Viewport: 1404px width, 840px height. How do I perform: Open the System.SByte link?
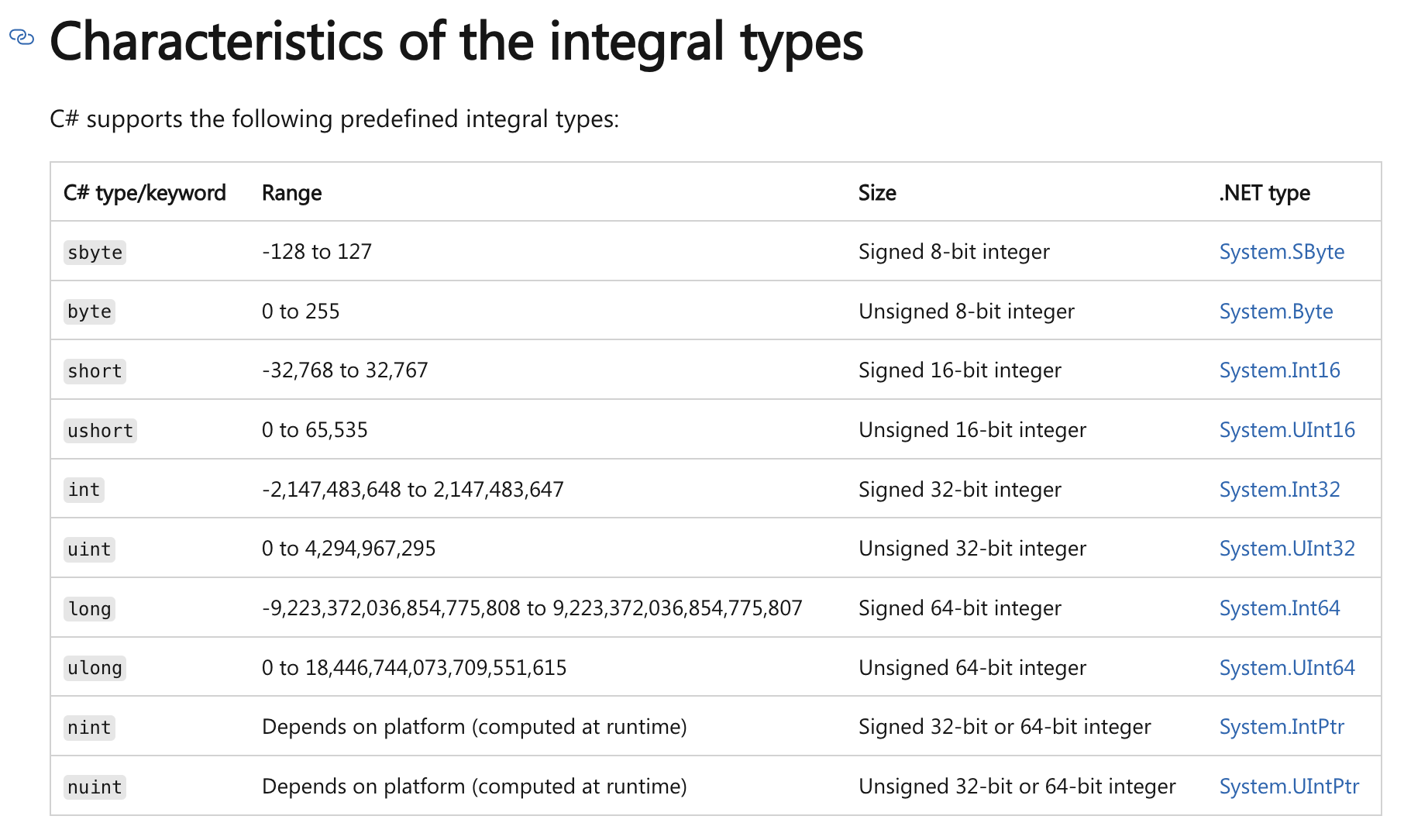click(1282, 252)
